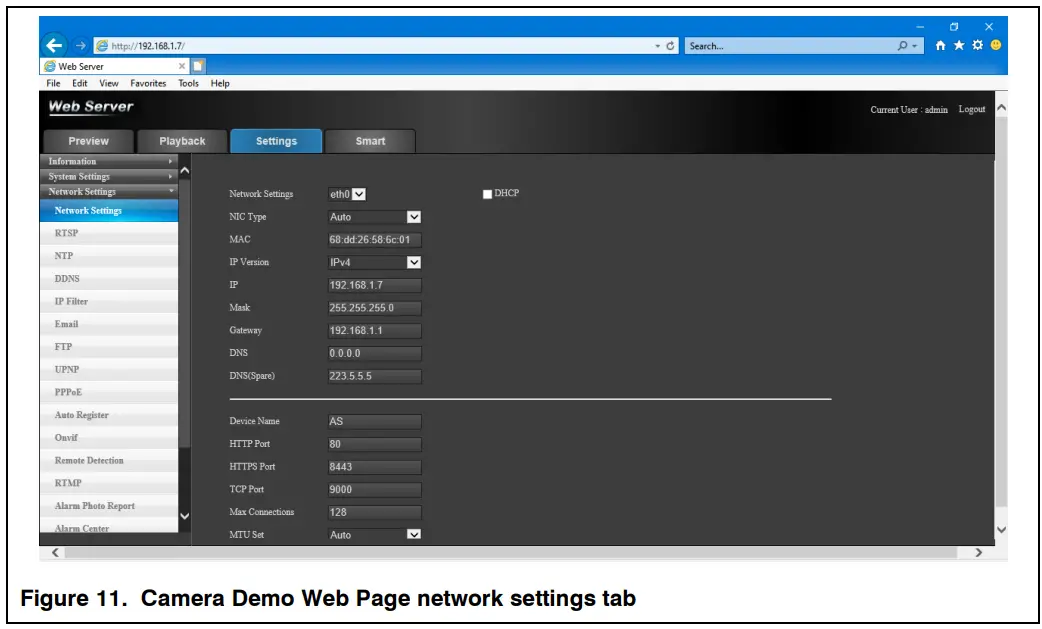Open the Tools menu
Viewport: 1042px width, 629px height.
(189, 83)
